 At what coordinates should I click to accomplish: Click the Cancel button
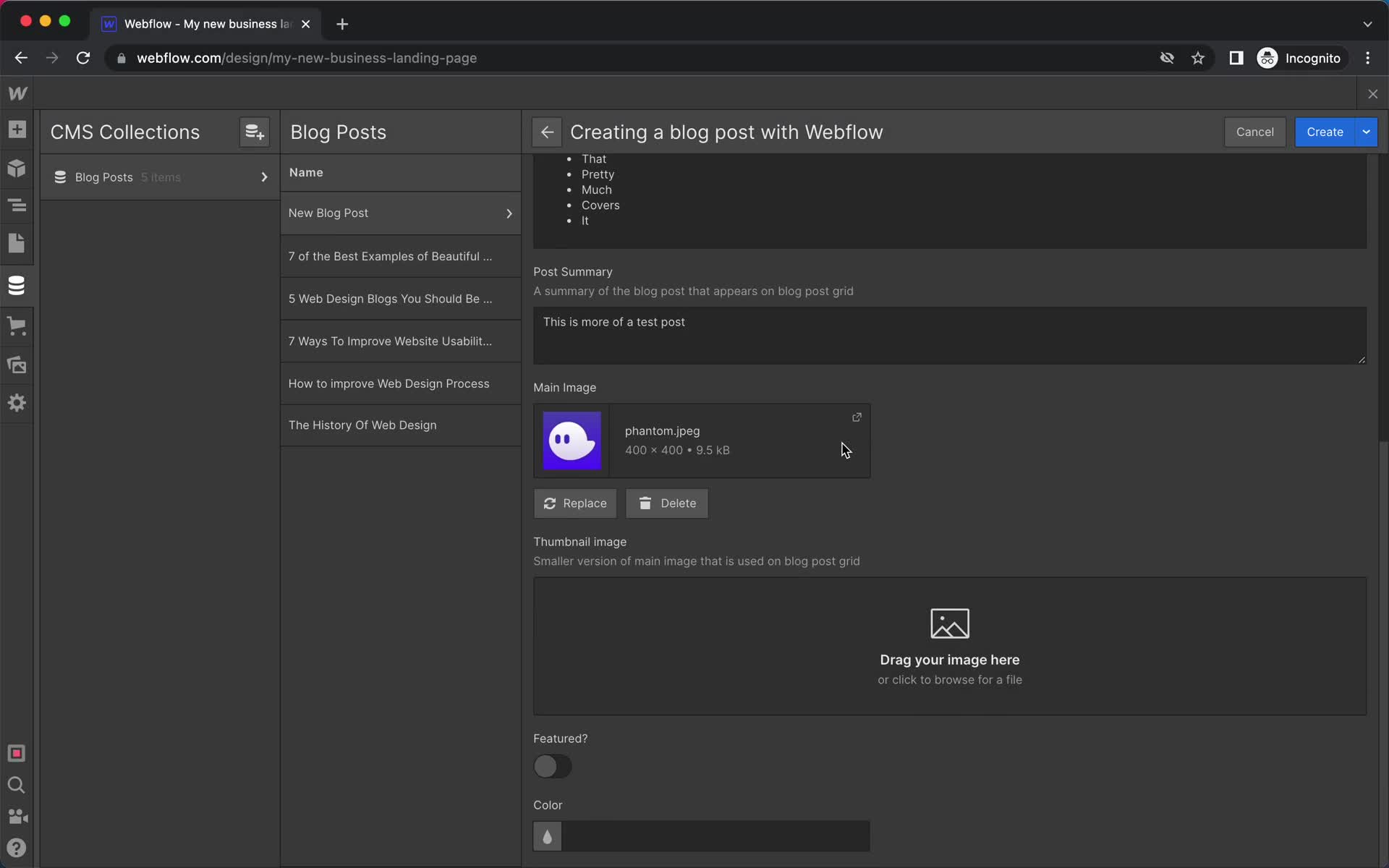point(1254,131)
